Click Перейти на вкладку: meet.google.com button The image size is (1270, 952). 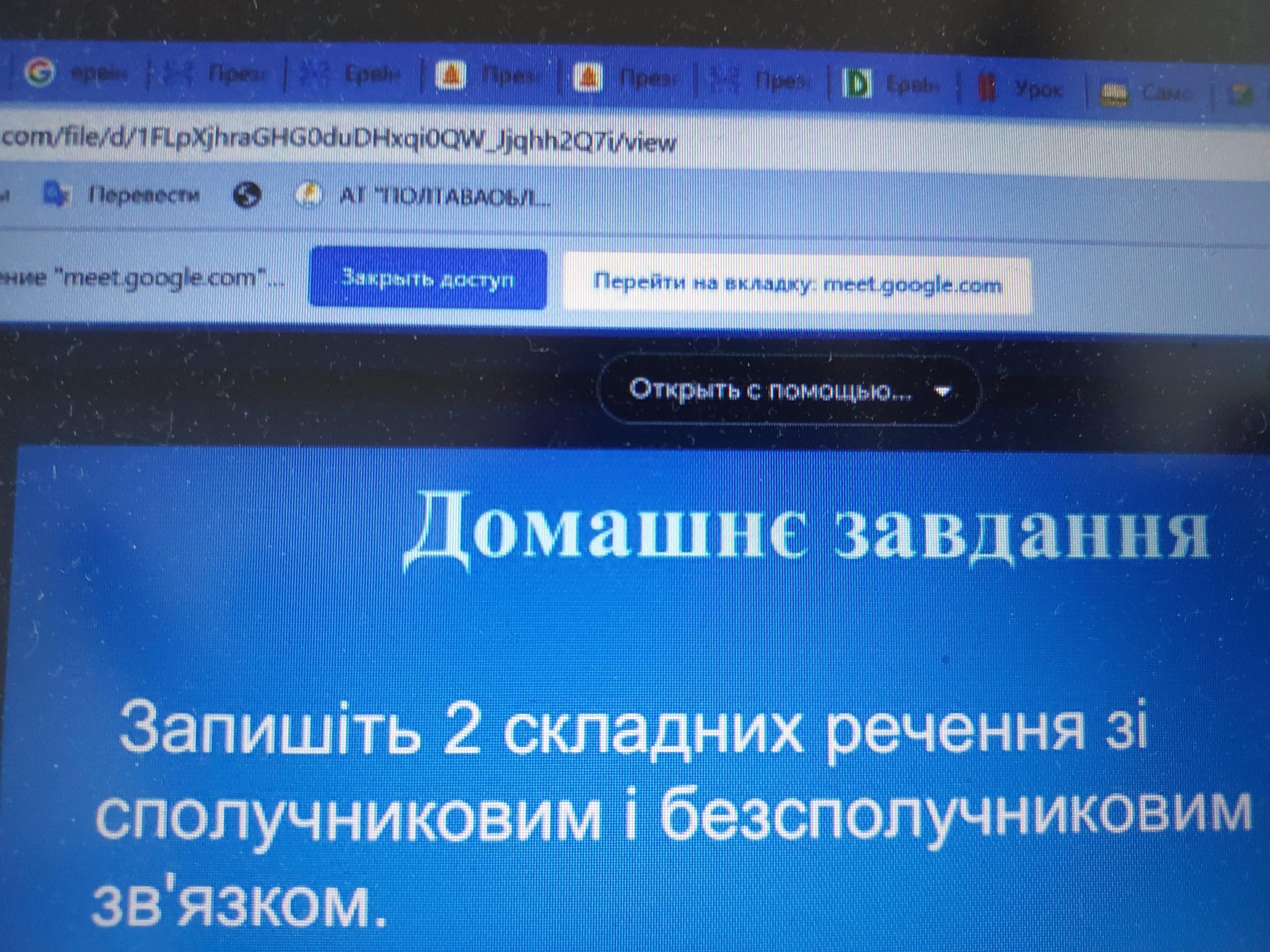pyautogui.click(x=797, y=285)
